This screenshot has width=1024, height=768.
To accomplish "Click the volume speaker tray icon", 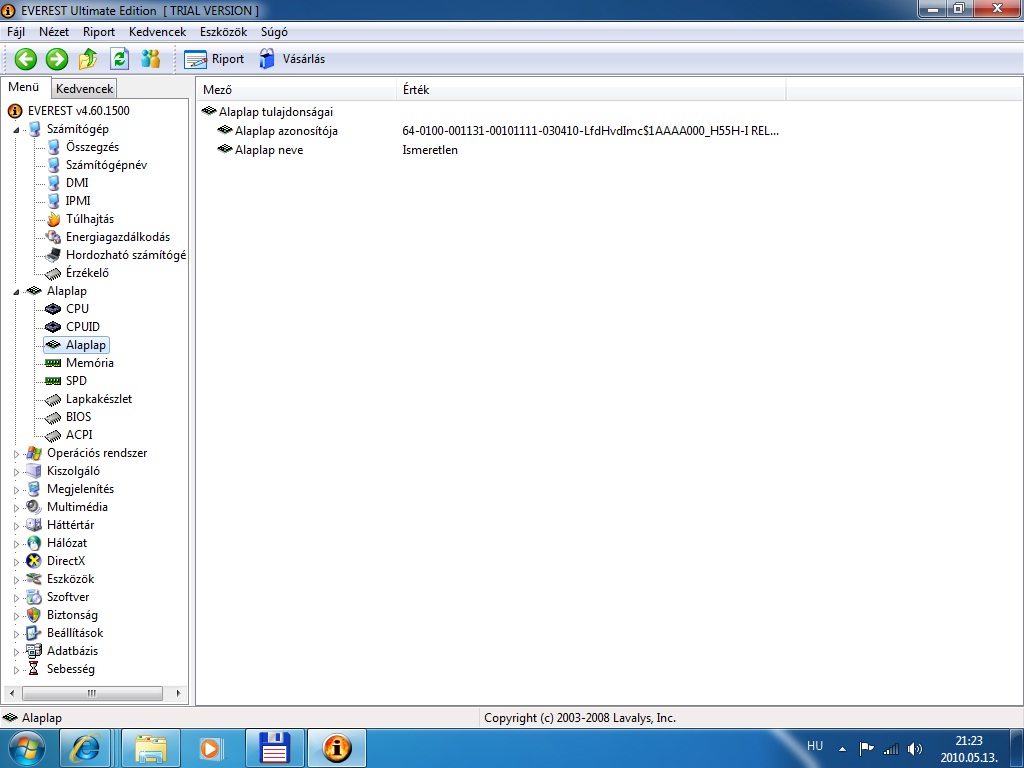I will click(915, 749).
